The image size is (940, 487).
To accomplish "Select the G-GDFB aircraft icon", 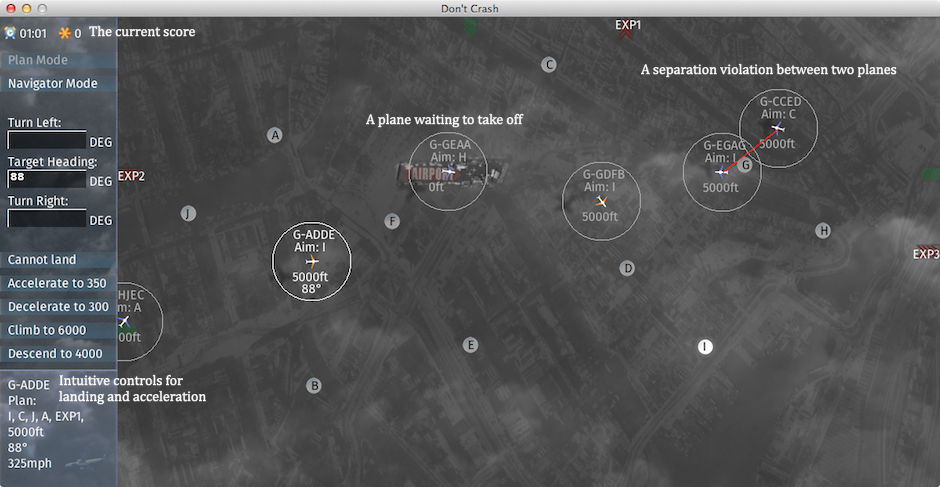I will pos(601,201).
